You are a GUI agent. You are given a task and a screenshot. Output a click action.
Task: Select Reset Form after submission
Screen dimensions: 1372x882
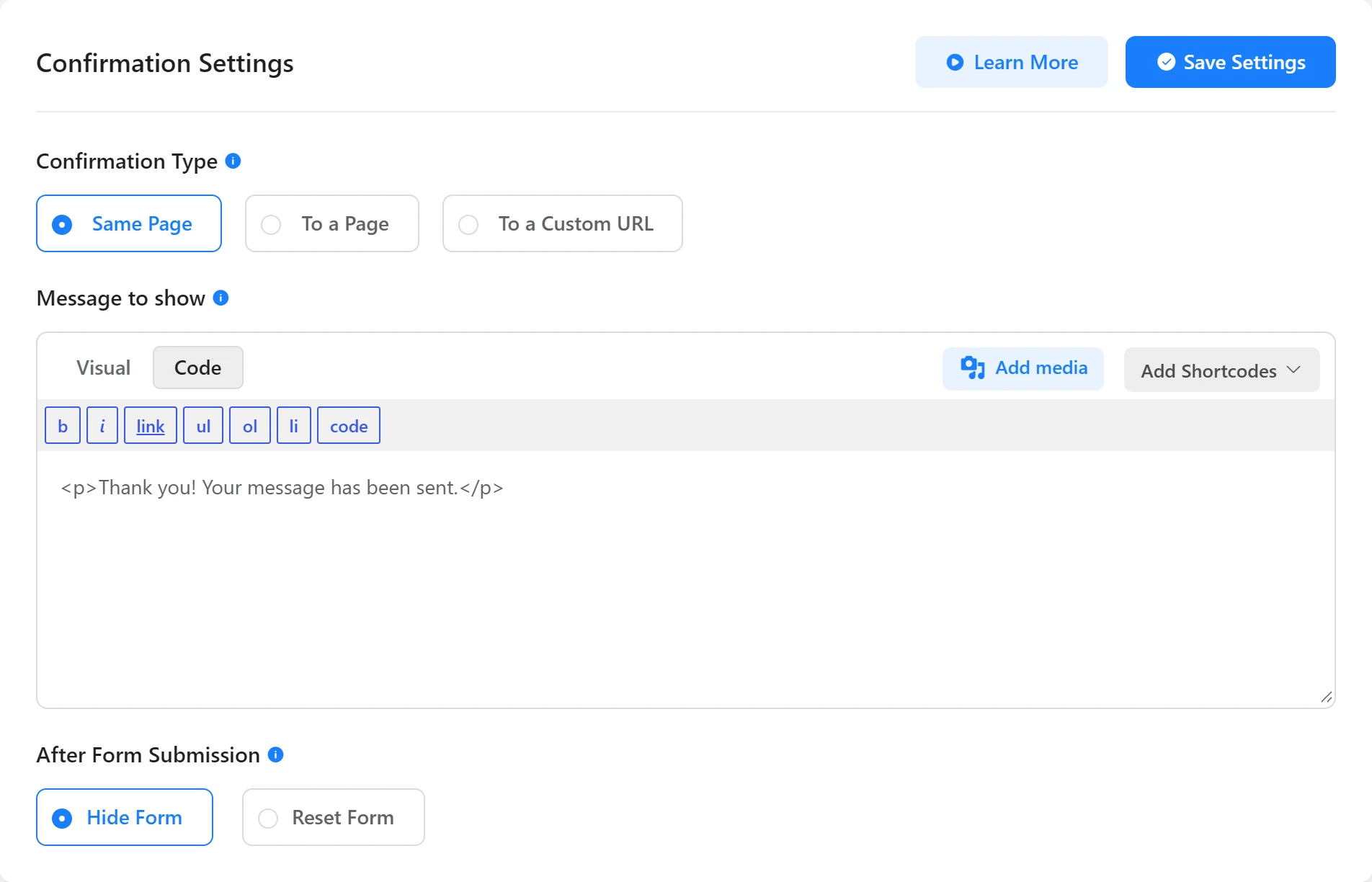point(334,817)
